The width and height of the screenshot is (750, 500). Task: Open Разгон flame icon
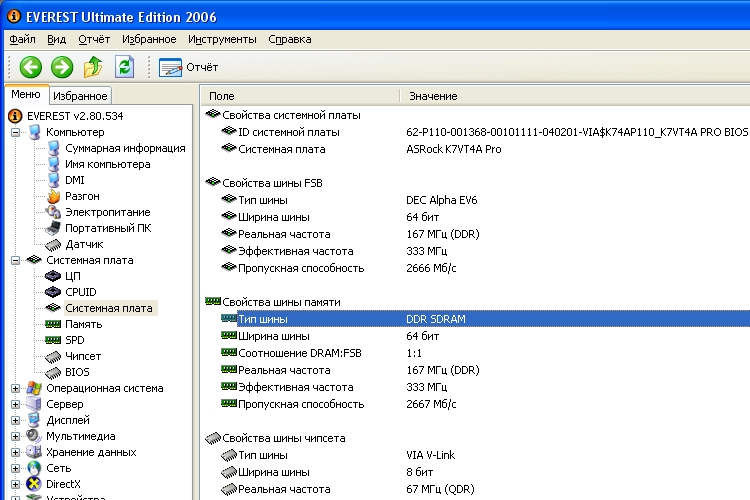pyautogui.click(x=53, y=196)
